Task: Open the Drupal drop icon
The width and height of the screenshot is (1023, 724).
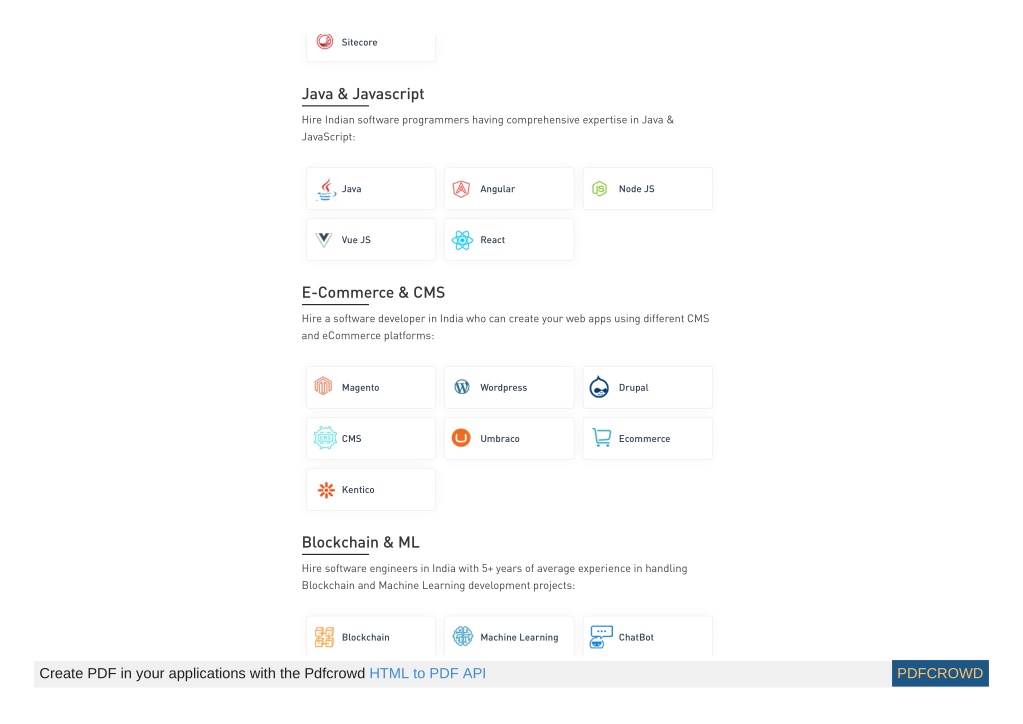Action: [x=599, y=387]
